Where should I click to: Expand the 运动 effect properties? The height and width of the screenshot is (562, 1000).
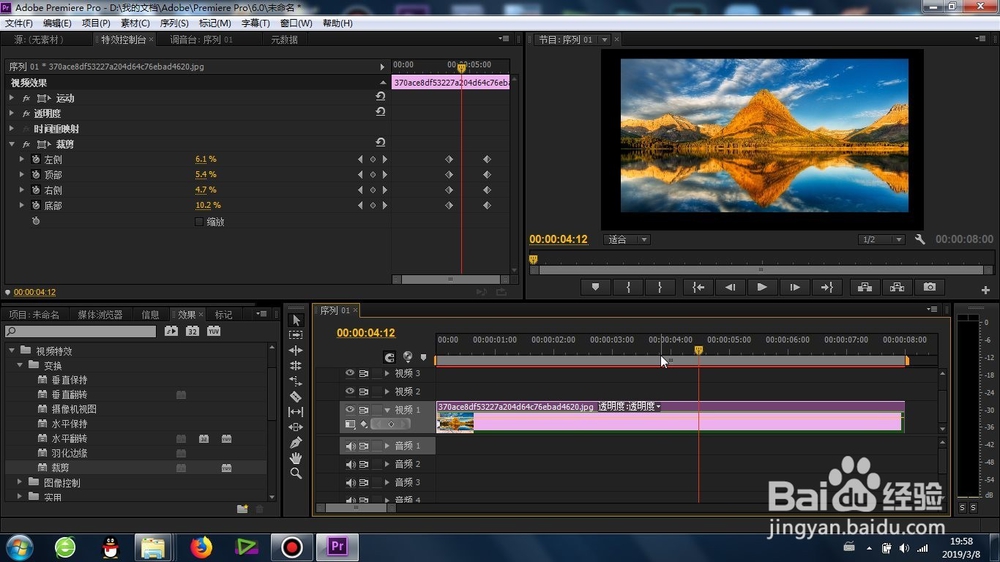tap(11, 98)
